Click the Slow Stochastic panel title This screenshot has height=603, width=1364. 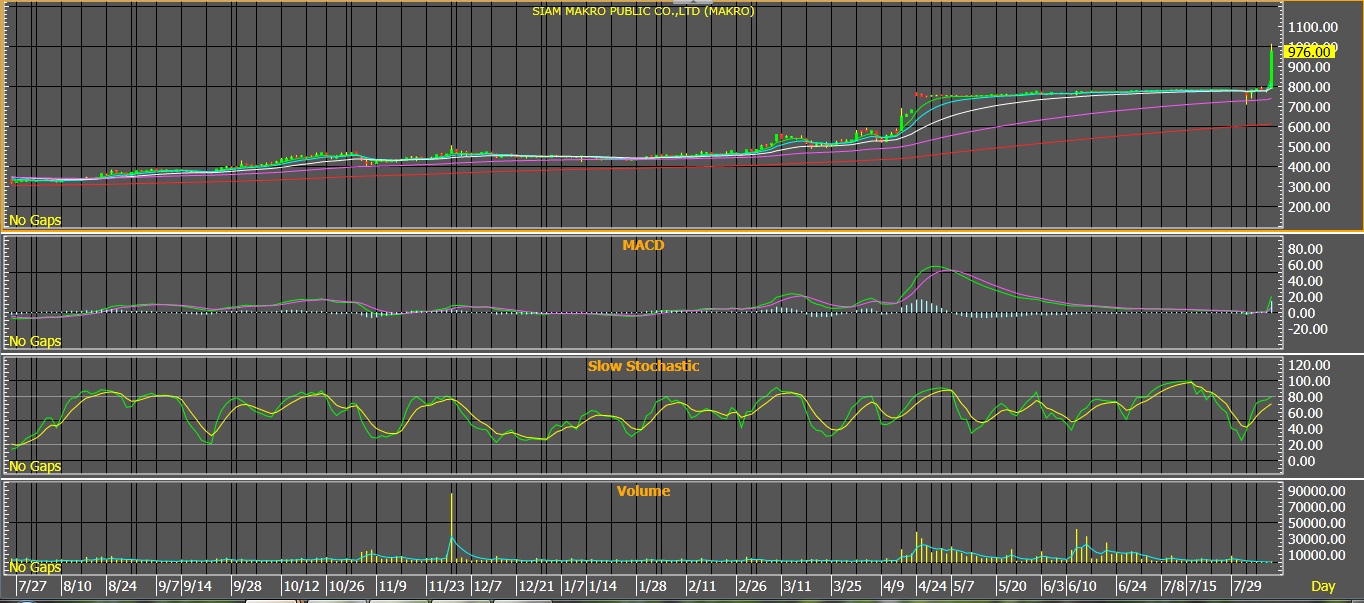(643, 366)
